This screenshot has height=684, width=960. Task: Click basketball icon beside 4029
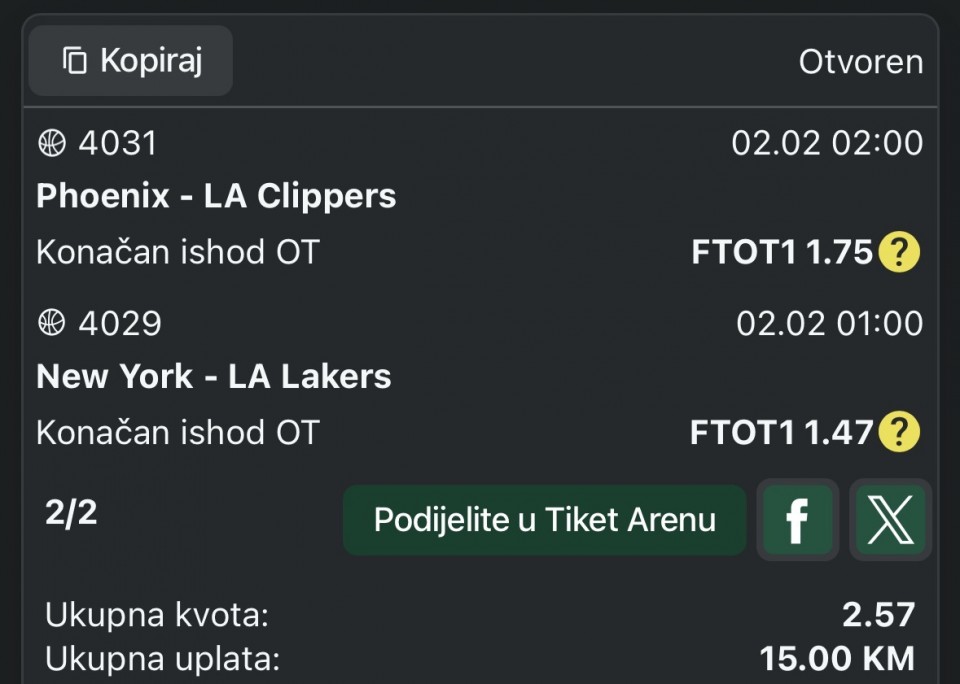tap(51, 323)
